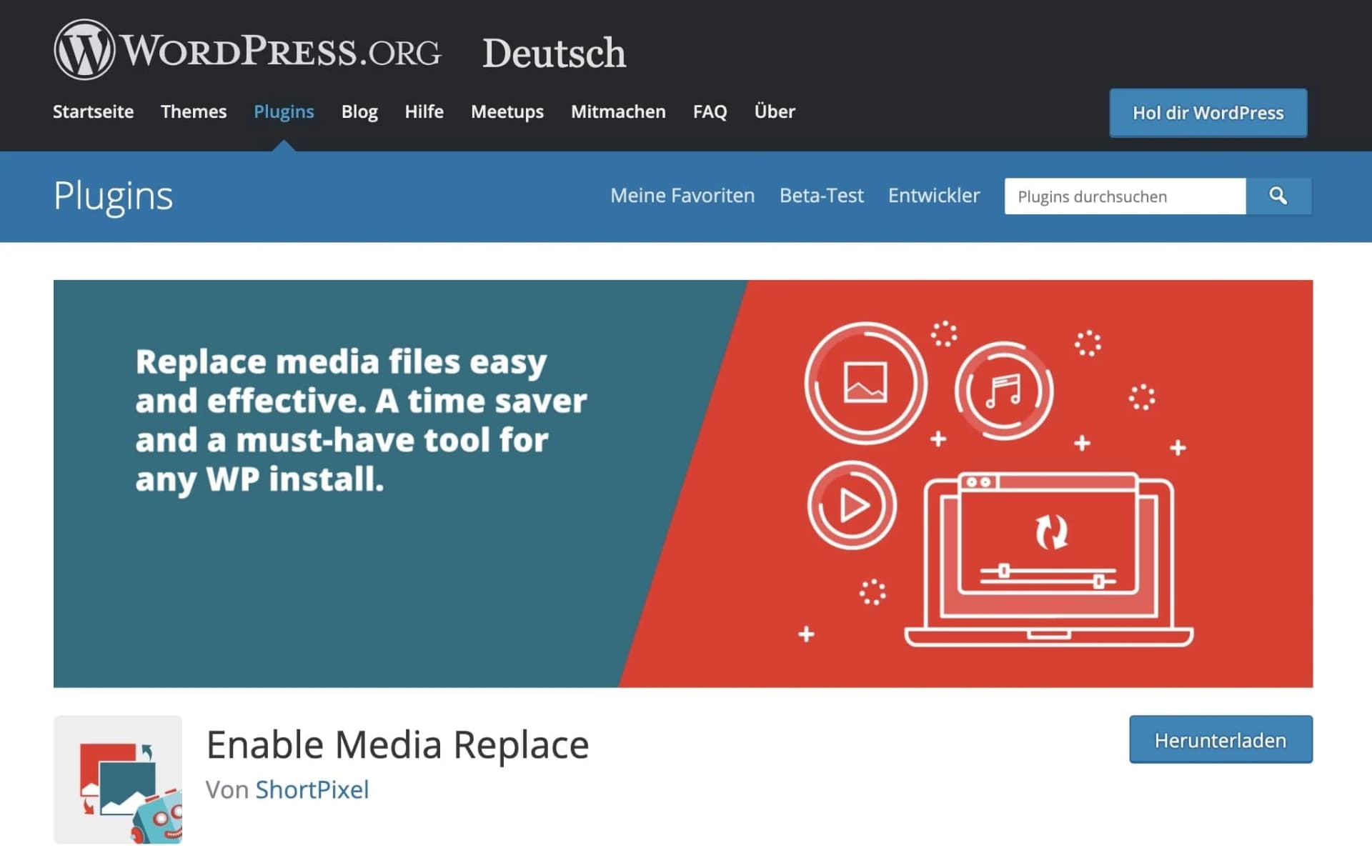
Task: Click the search magnifier icon
Action: [1279, 196]
